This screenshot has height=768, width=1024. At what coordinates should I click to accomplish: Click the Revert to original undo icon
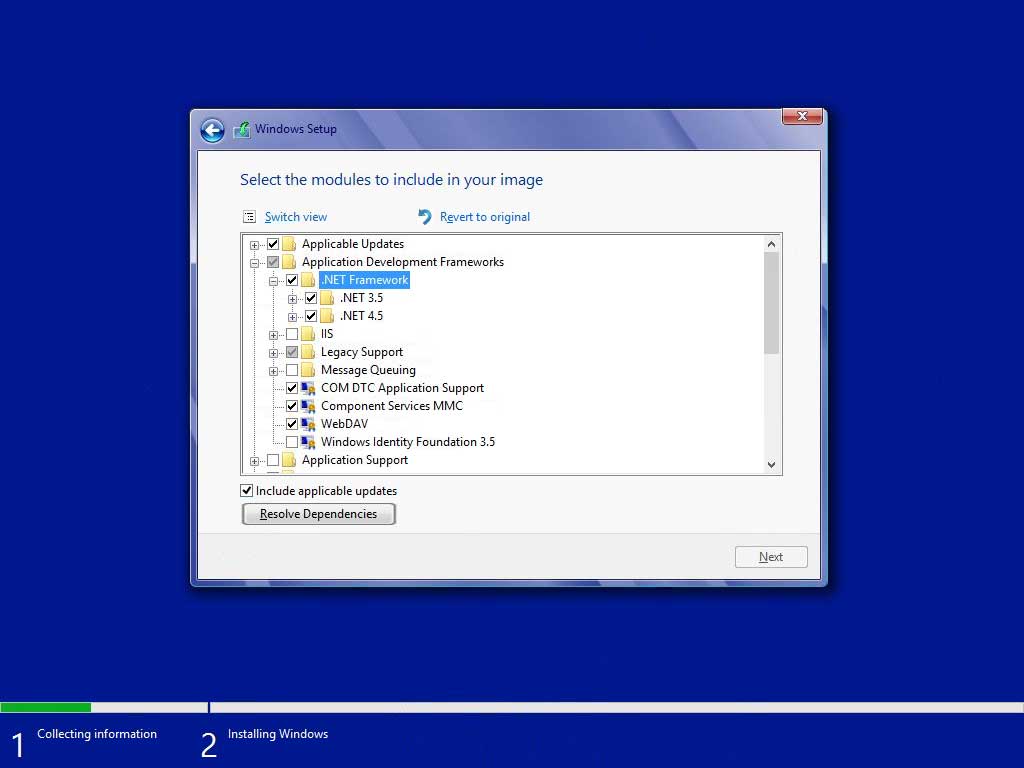425,217
